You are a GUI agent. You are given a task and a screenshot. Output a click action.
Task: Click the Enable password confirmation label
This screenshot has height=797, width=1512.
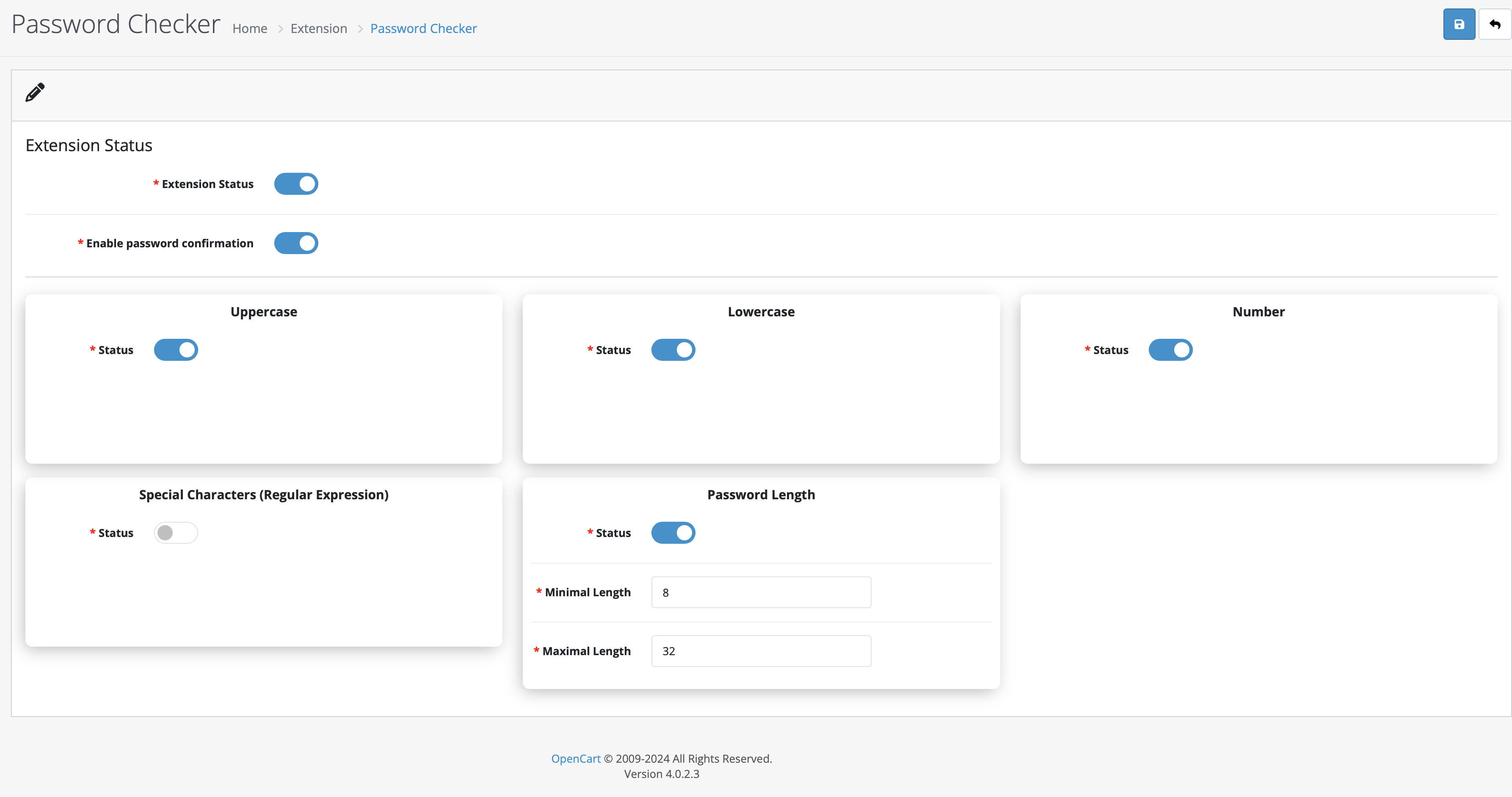click(x=170, y=243)
